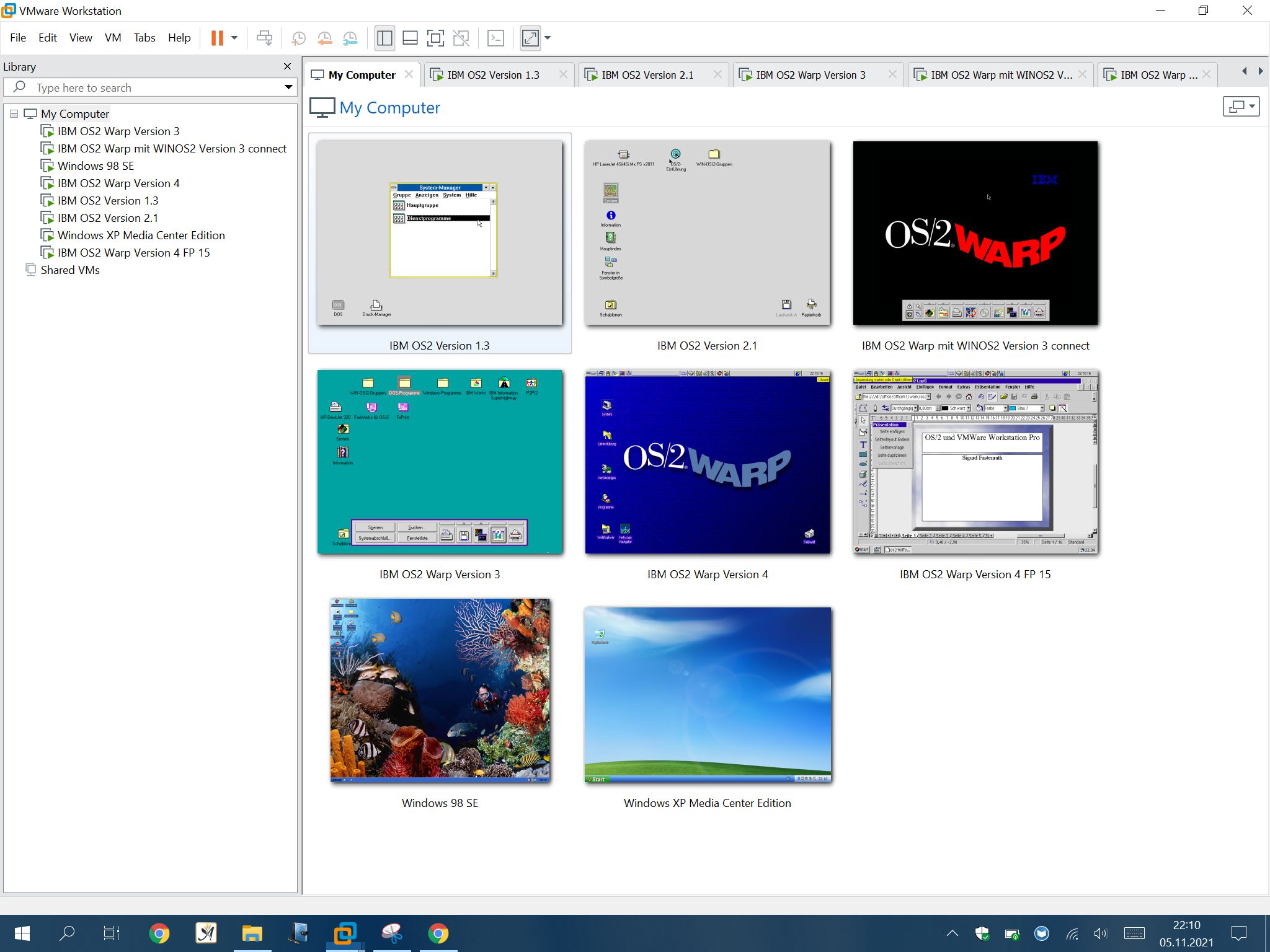Screen dimensions: 1270x952
Task: Open the Tabs menu
Action: [144, 38]
